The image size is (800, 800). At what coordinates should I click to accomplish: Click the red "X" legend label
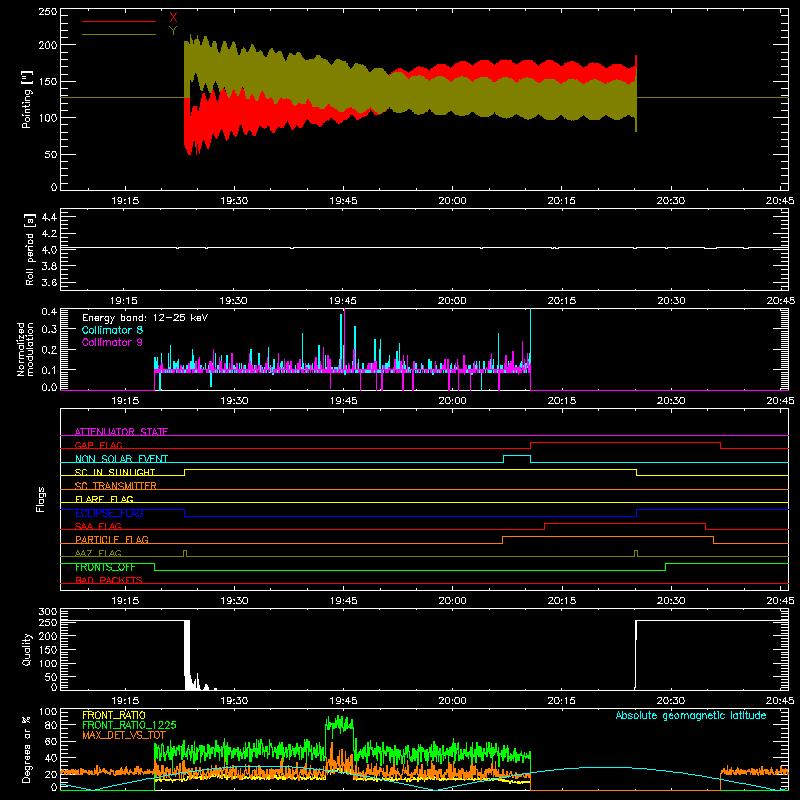point(173,18)
